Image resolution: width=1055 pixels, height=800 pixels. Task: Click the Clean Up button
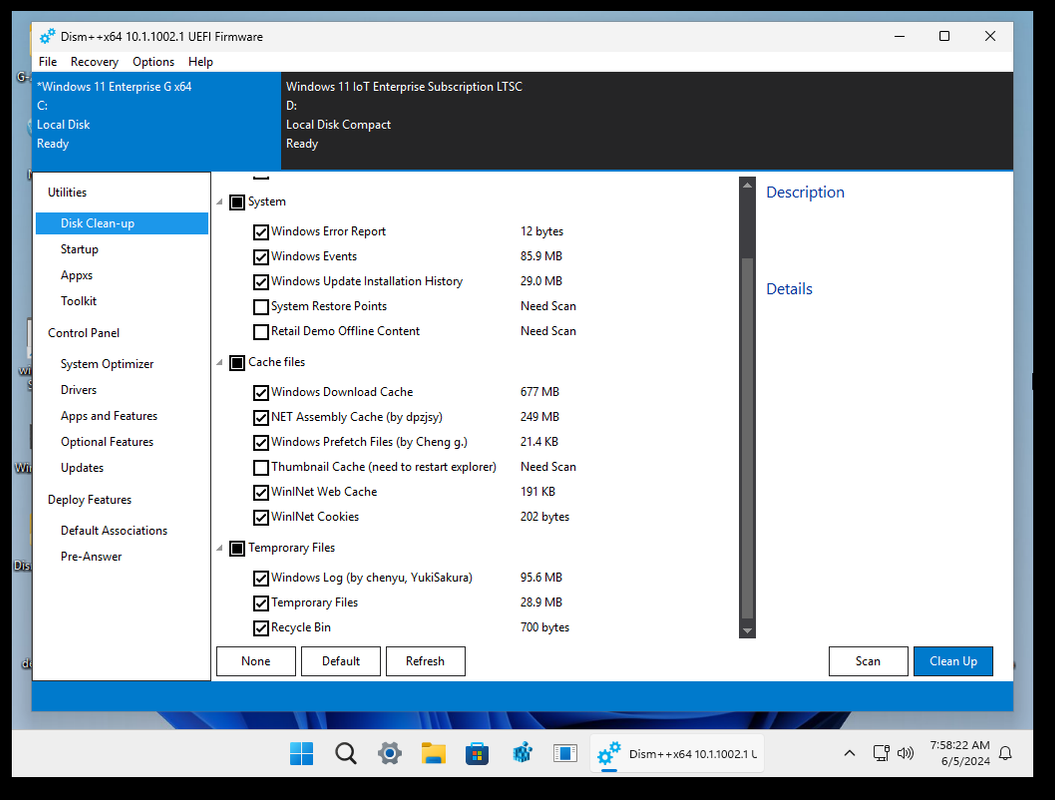tap(953, 661)
